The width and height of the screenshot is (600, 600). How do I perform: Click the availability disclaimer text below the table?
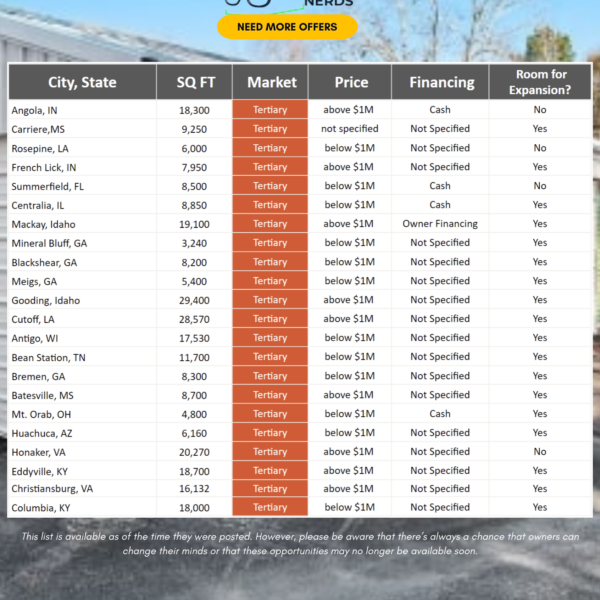pos(300,544)
